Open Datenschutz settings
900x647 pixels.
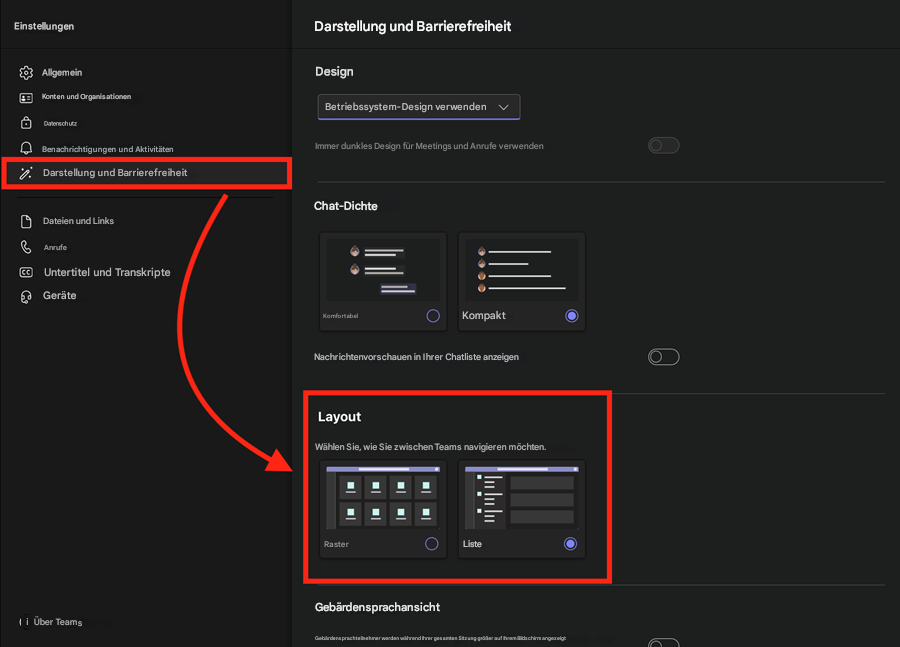60,123
